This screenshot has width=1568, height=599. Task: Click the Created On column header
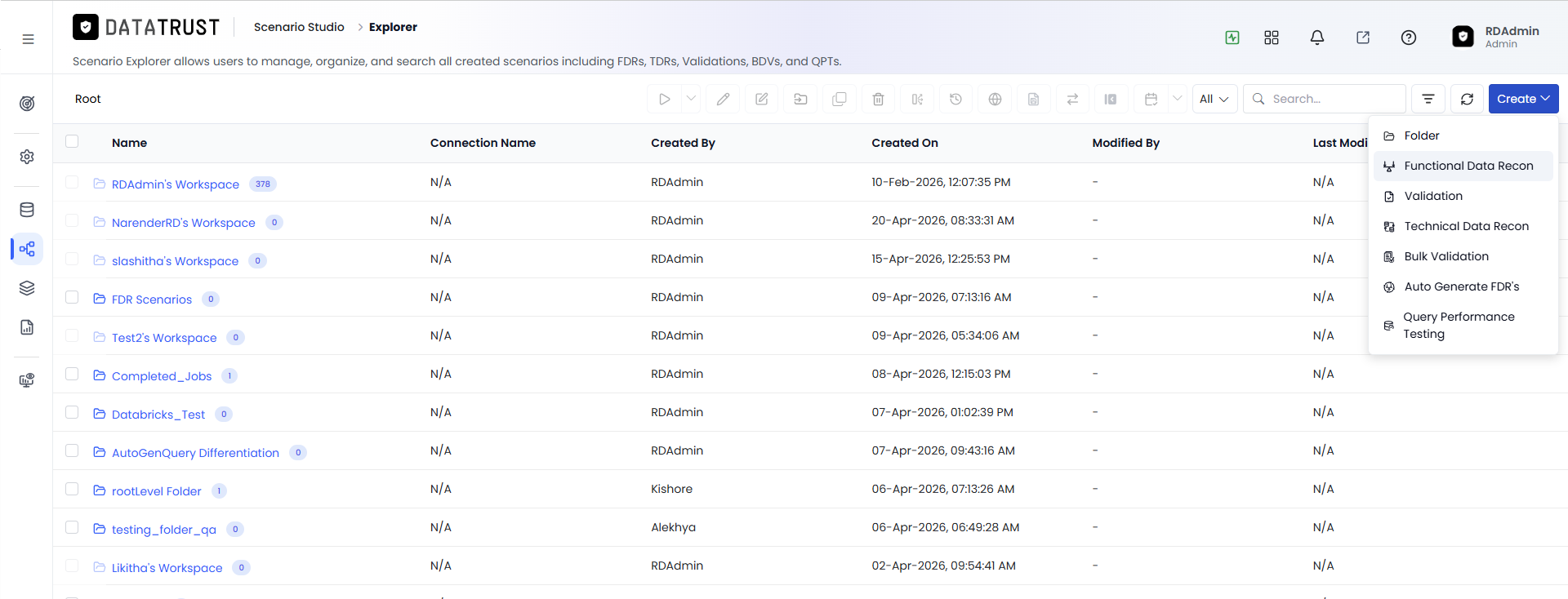pos(905,143)
